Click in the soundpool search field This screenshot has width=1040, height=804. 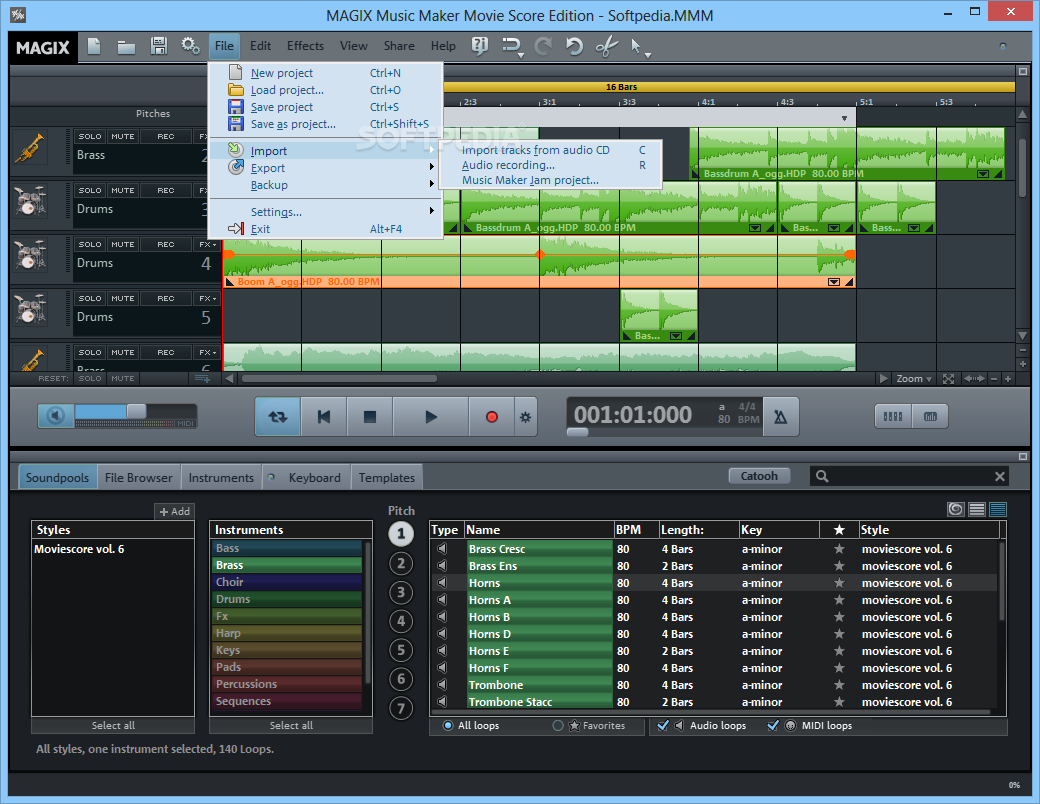pyautogui.click(x=910, y=476)
